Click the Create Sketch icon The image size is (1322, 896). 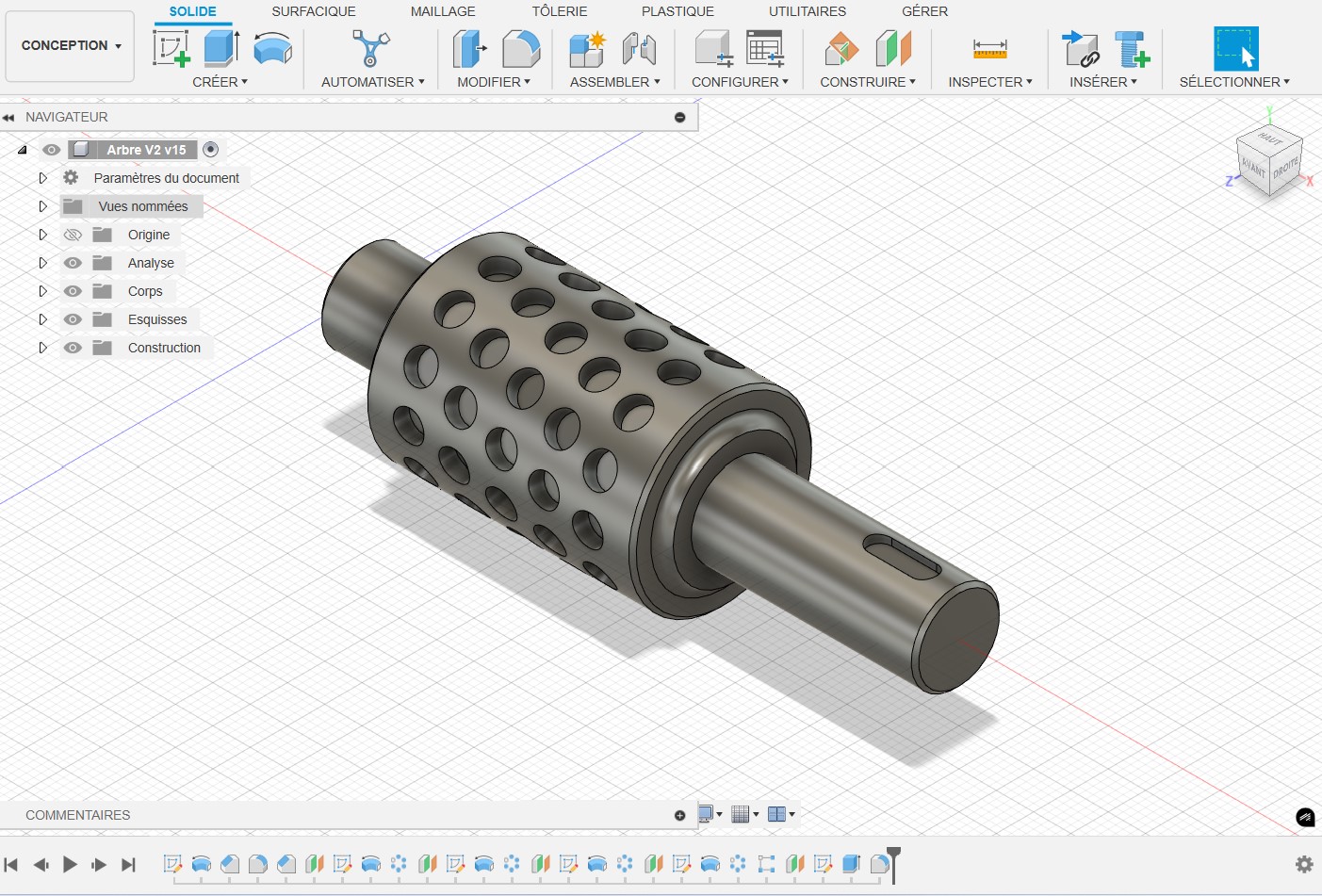(x=171, y=48)
